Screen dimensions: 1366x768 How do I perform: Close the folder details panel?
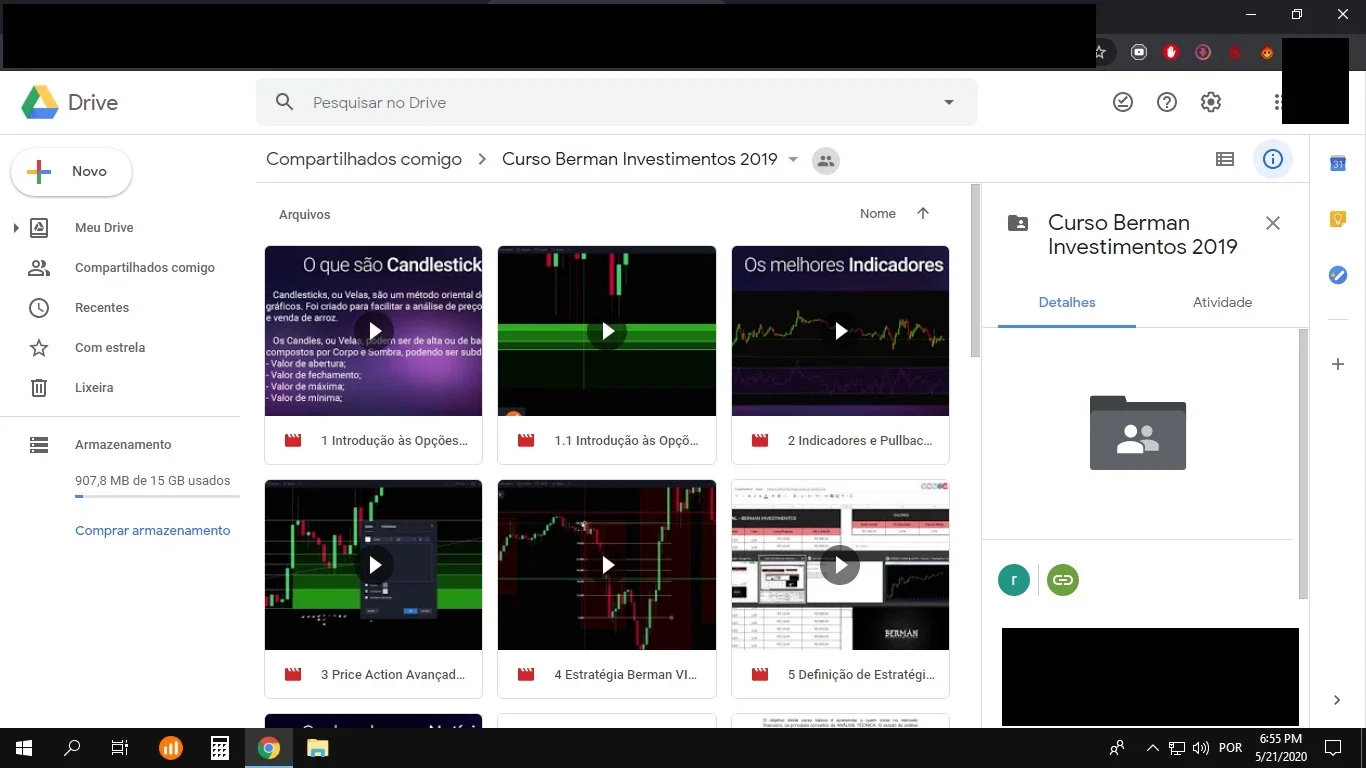tap(1273, 223)
